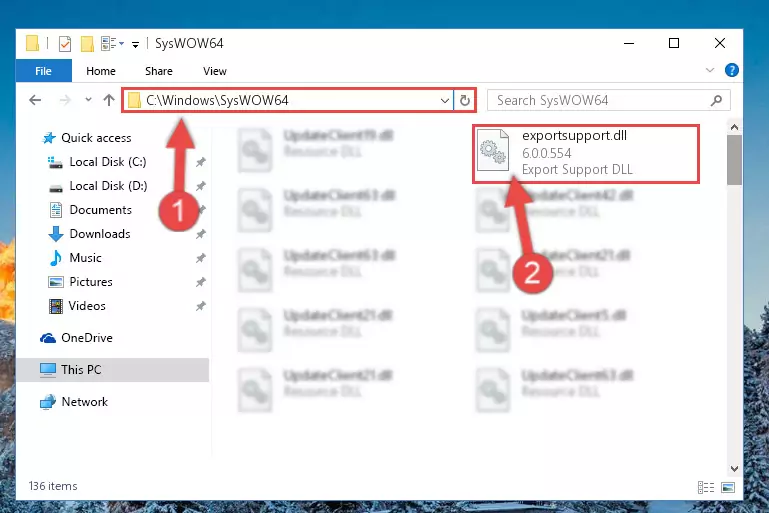
Task: Click the search magnifier icon
Action: click(717, 101)
